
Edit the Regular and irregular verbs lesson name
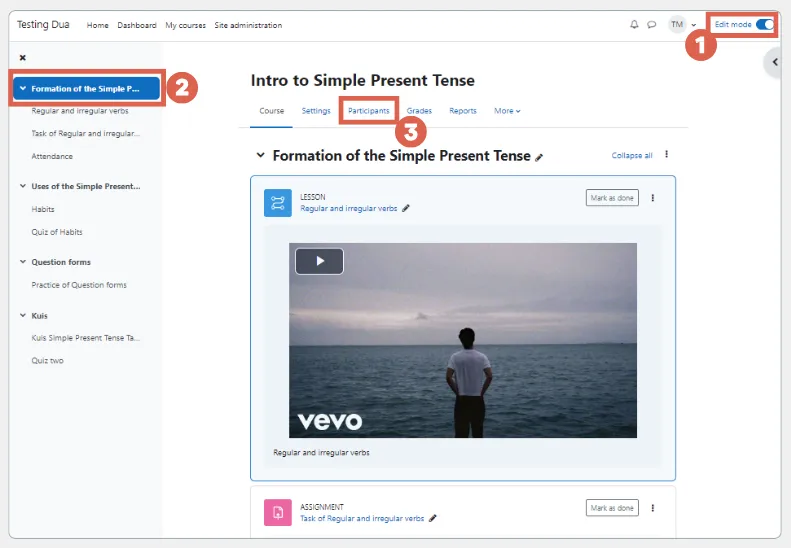pyautogui.click(x=406, y=209)
